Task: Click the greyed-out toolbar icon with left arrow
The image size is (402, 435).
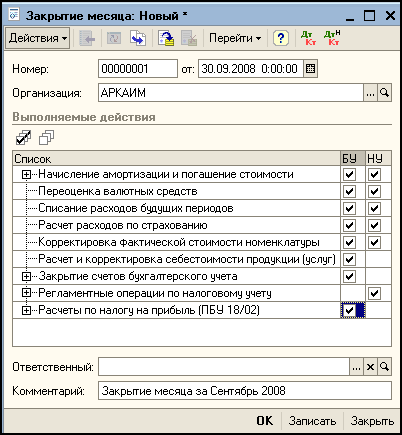Action: pyautogui.click(x=87, y=38)
